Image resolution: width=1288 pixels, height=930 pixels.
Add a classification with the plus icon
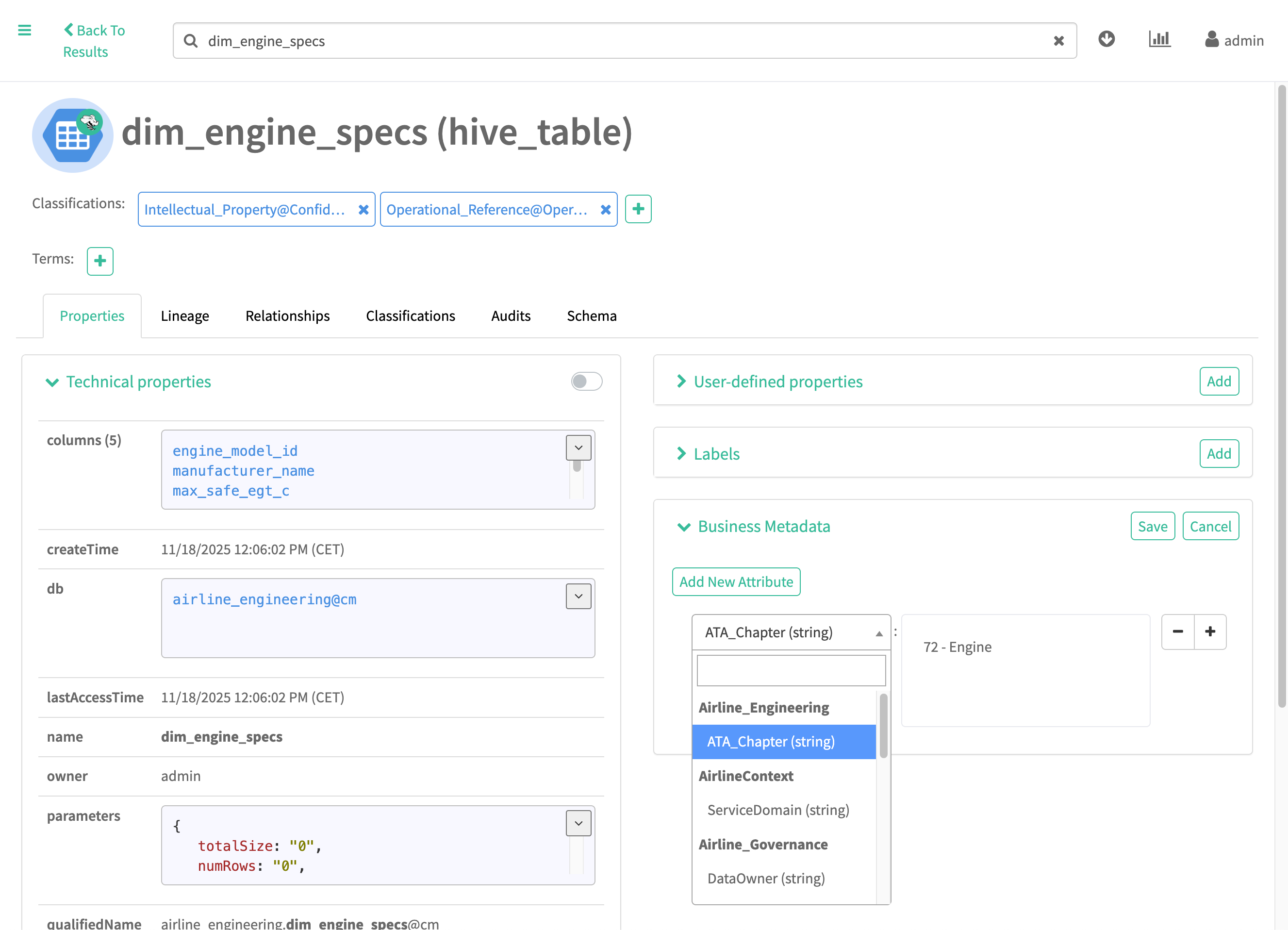coord(638,209)
